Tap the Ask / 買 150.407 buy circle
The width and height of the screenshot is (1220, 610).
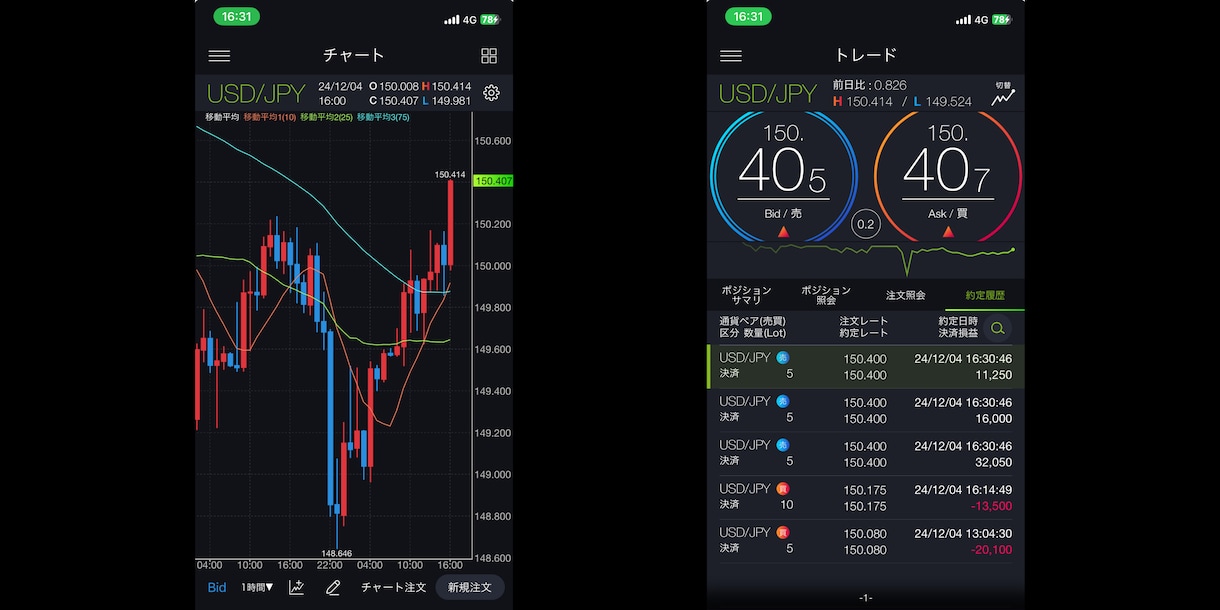[948, 176]
